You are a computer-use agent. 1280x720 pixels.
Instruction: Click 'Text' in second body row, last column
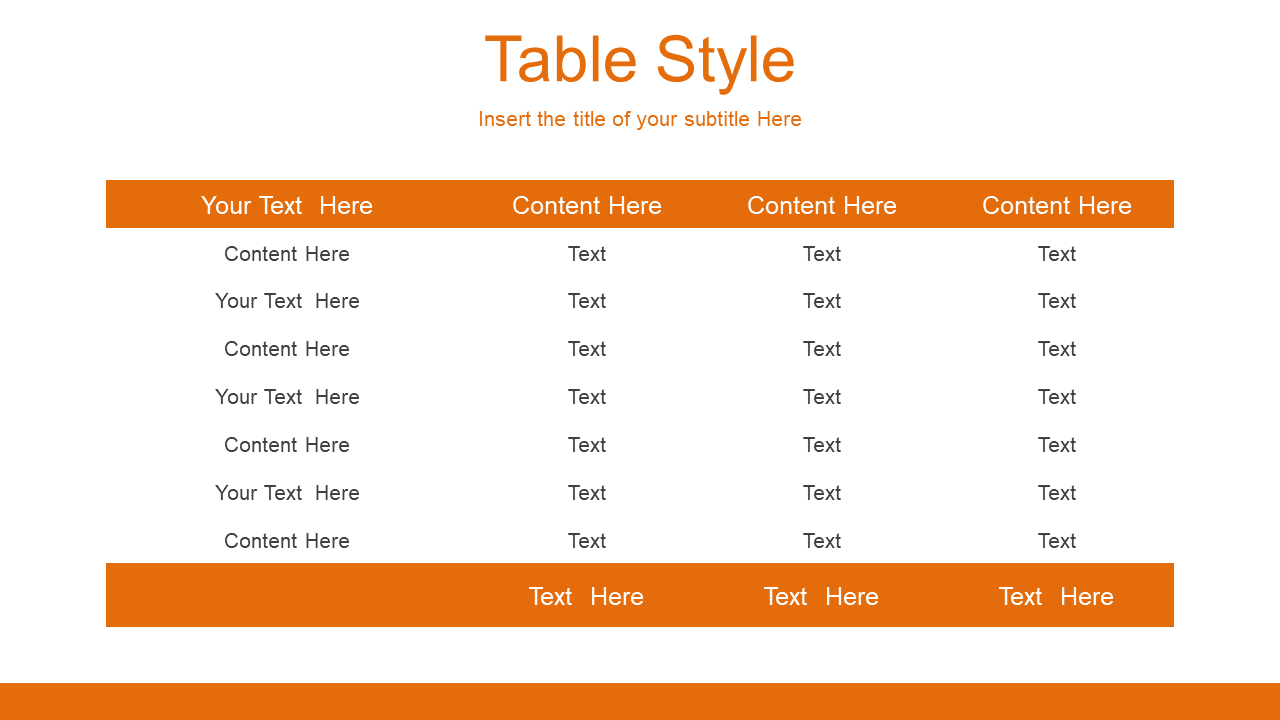1057,301
